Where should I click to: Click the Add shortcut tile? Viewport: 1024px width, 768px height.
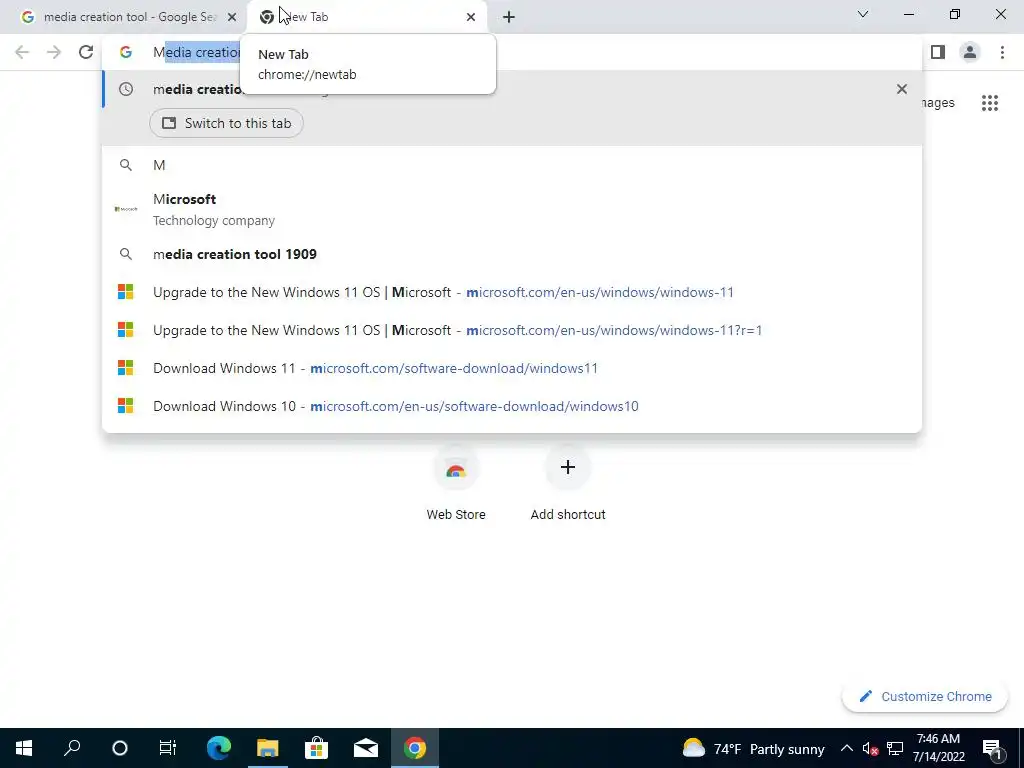(x=568, y=483)
